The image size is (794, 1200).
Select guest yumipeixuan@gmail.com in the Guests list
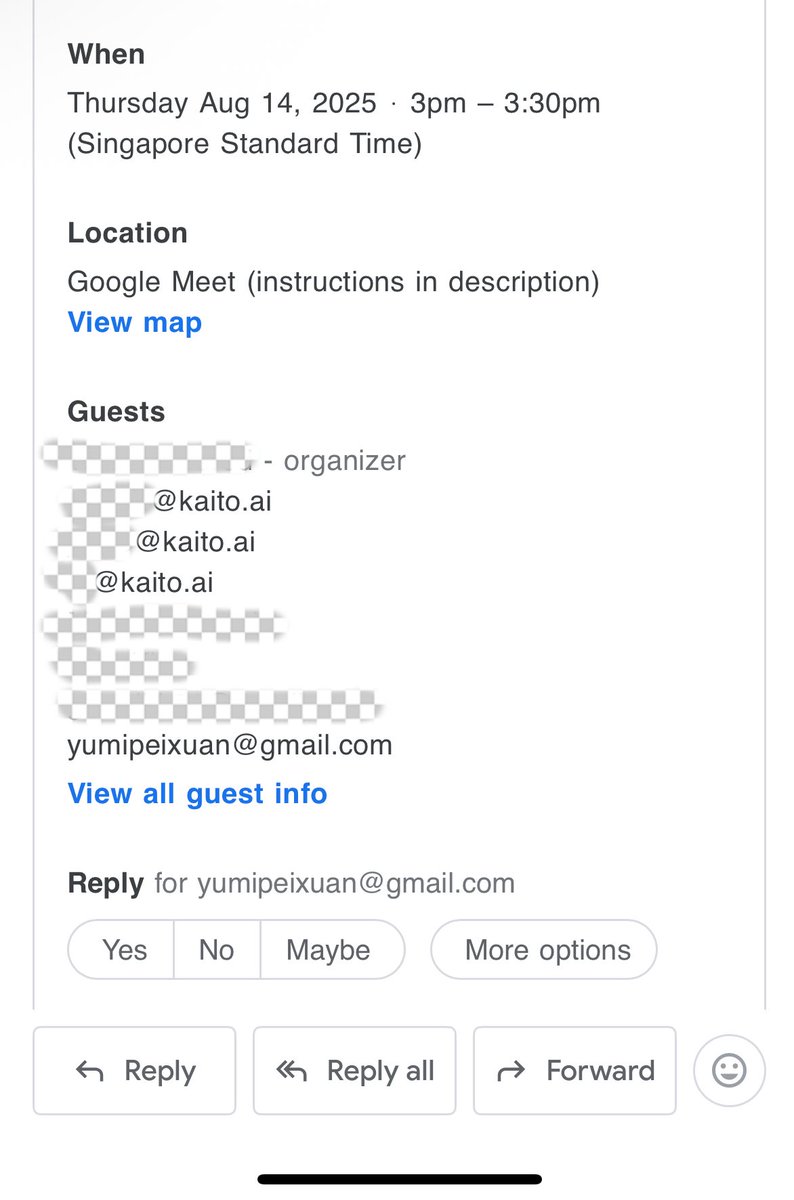pyautogui.click(x=230, y=745)
